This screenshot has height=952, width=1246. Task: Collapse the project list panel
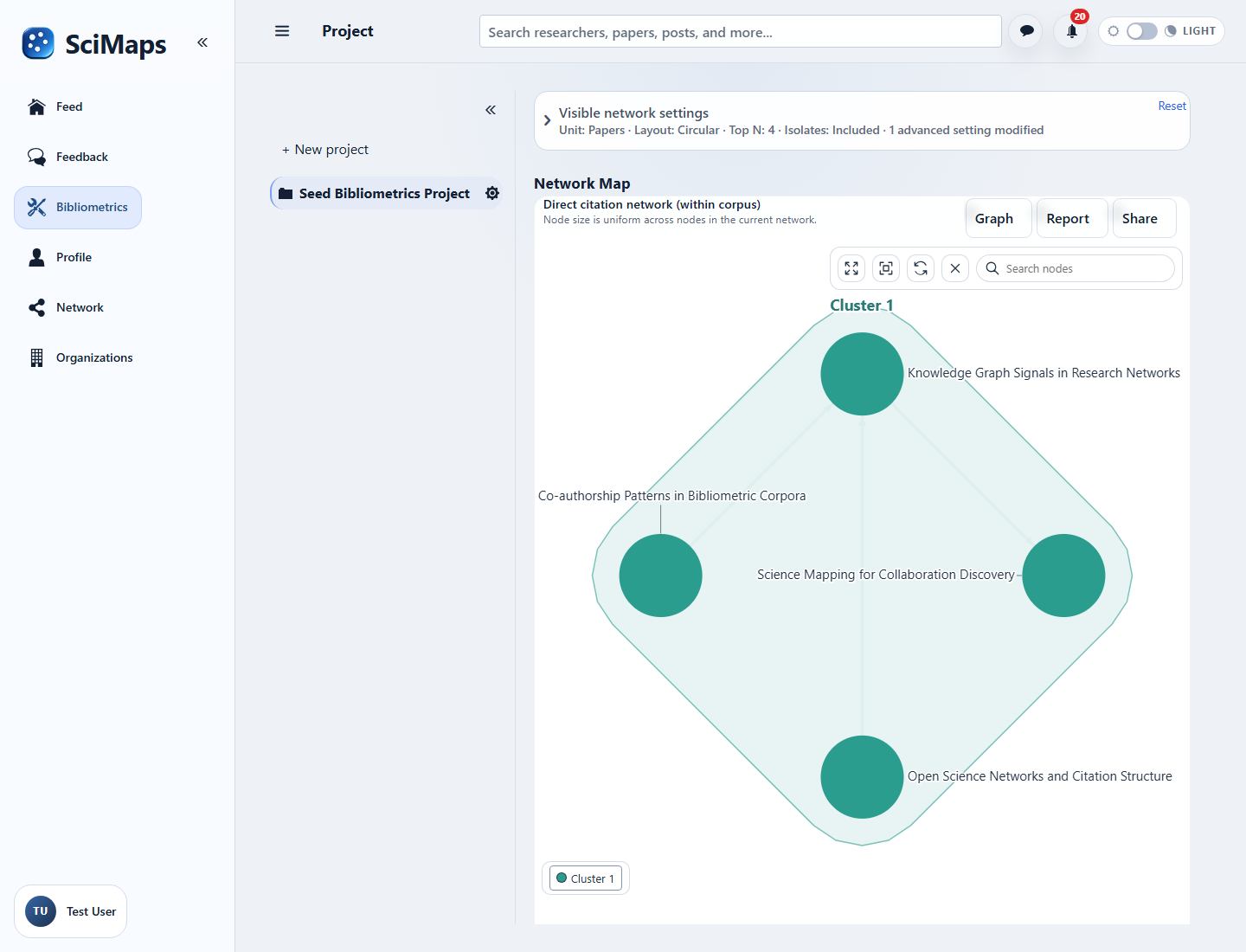coord(491,110)
